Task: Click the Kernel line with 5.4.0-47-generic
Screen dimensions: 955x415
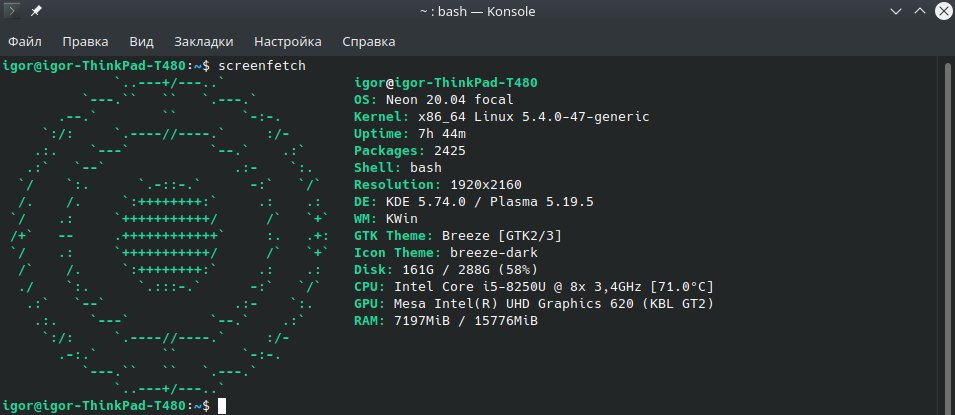Action: tap(502, 116)
